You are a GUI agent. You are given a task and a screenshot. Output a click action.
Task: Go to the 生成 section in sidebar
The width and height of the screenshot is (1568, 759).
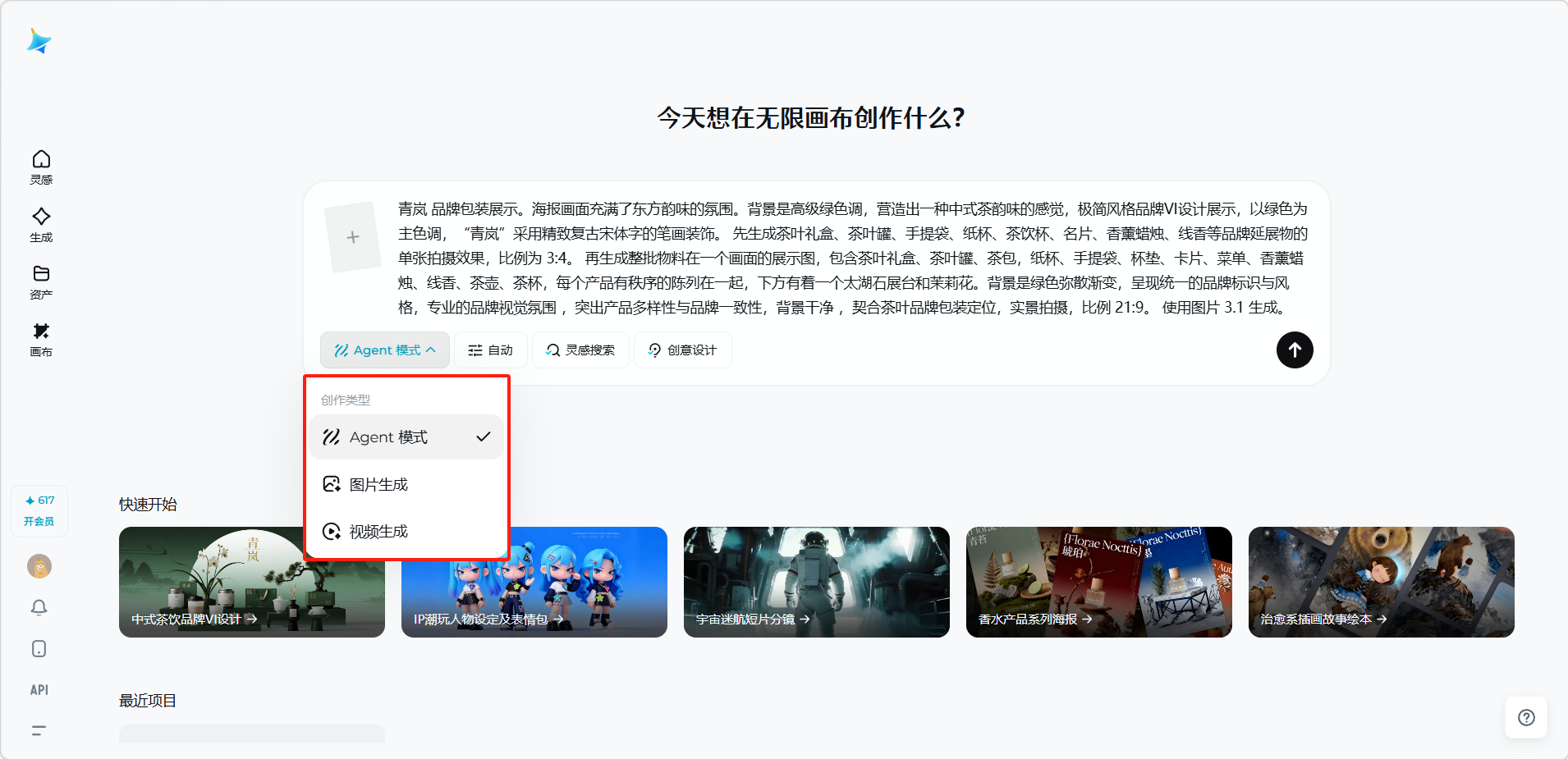[41, 224]
